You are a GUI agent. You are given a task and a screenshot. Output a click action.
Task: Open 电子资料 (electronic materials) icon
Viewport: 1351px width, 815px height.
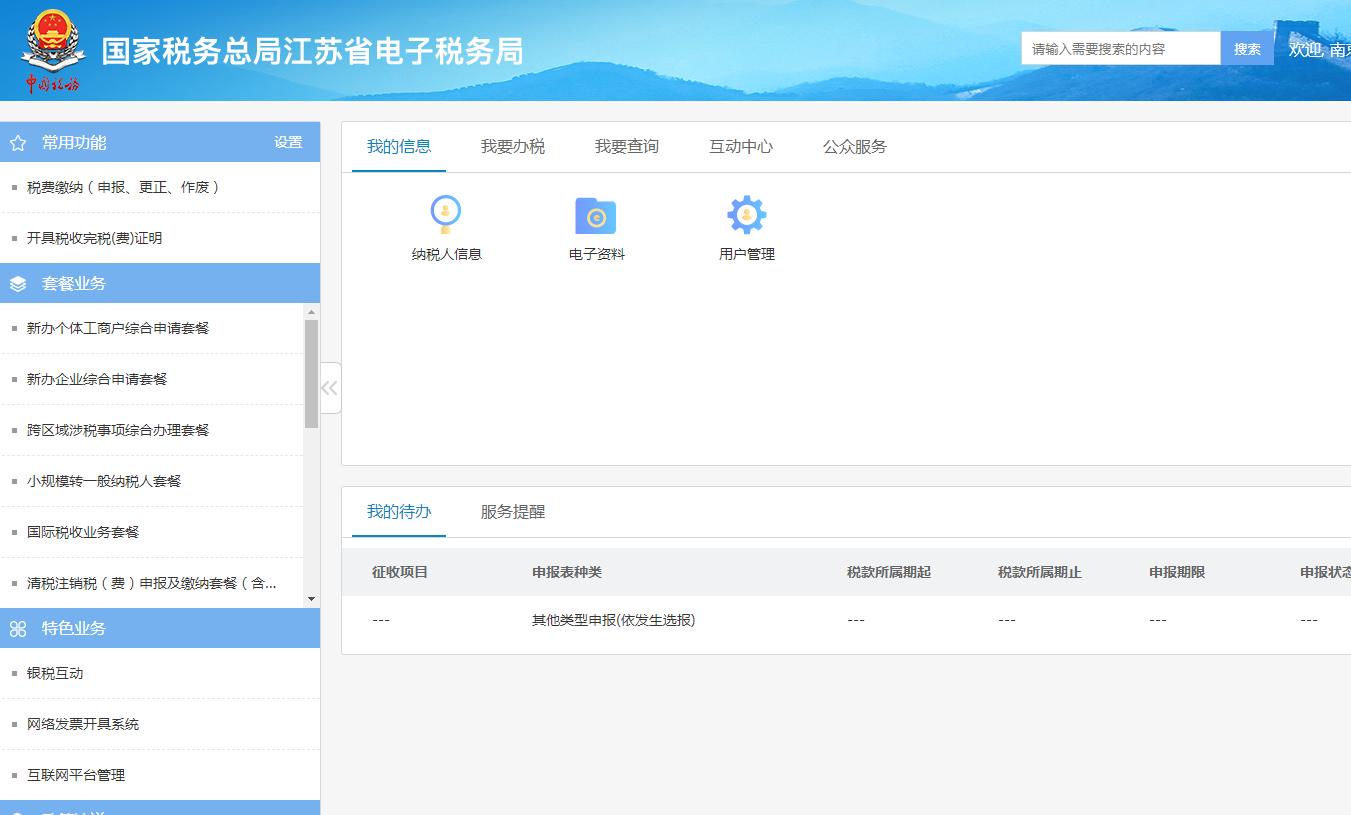point(595,226)
